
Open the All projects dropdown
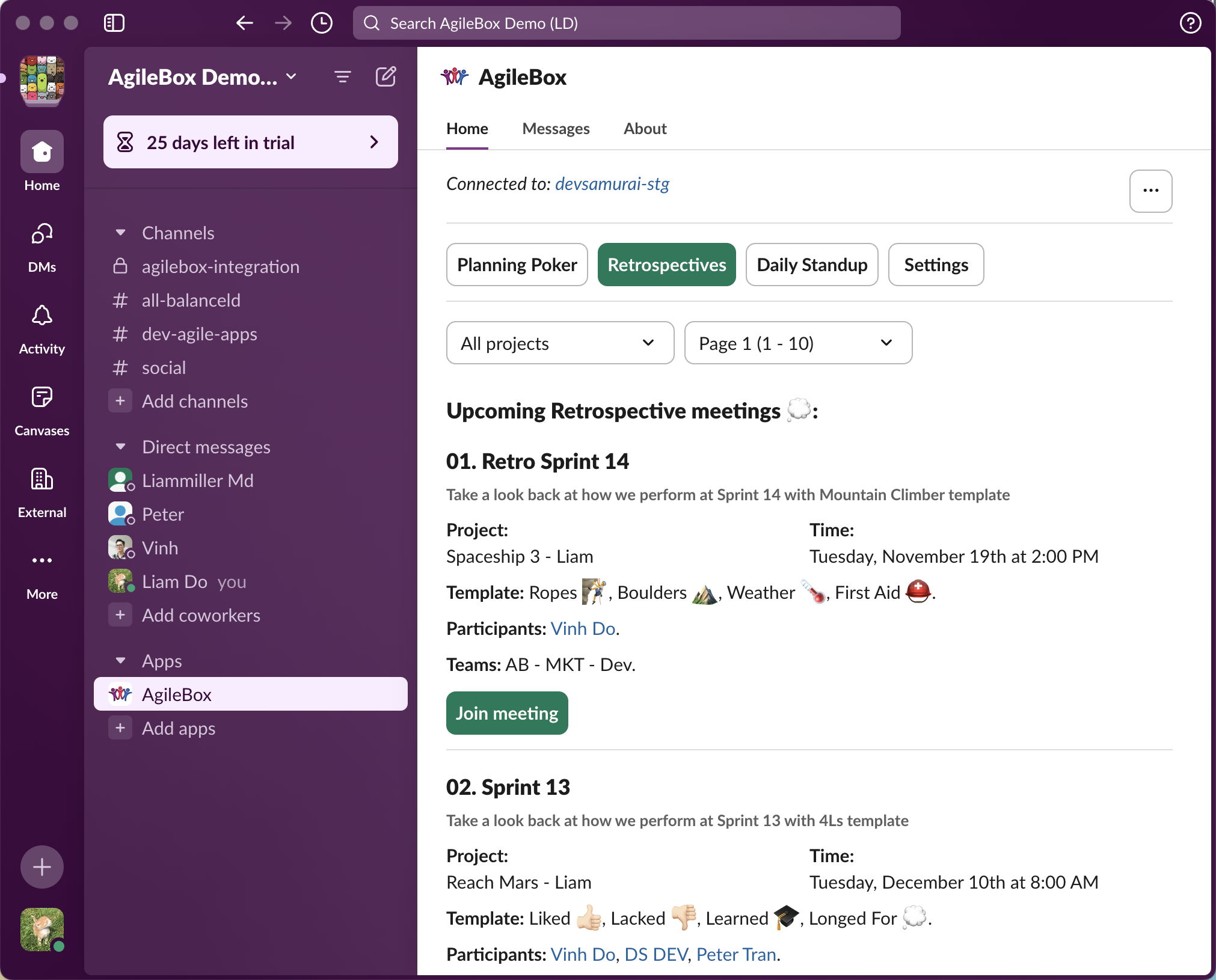(559, 343)
